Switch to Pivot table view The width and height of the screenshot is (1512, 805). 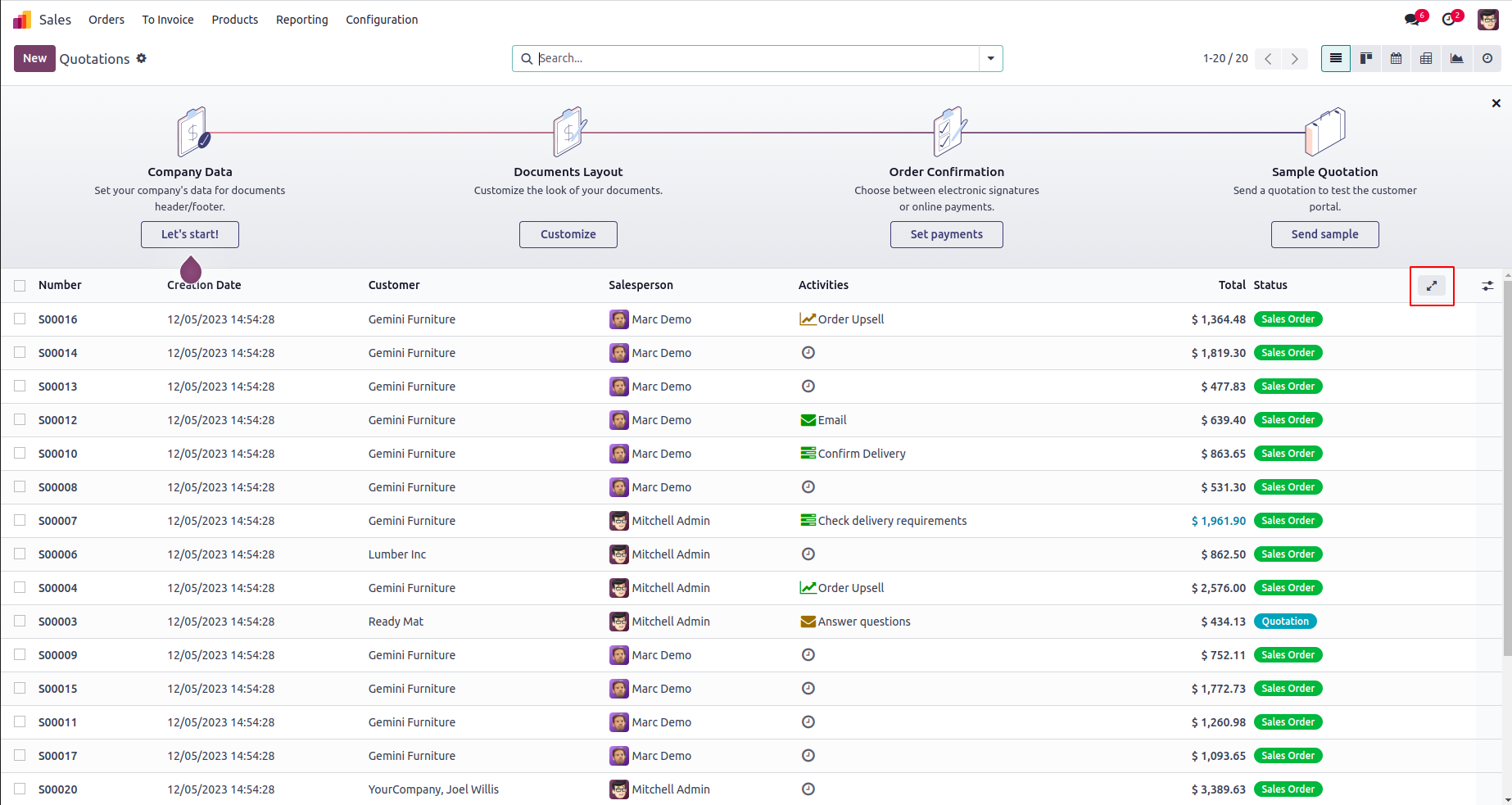click(1426, 58)
